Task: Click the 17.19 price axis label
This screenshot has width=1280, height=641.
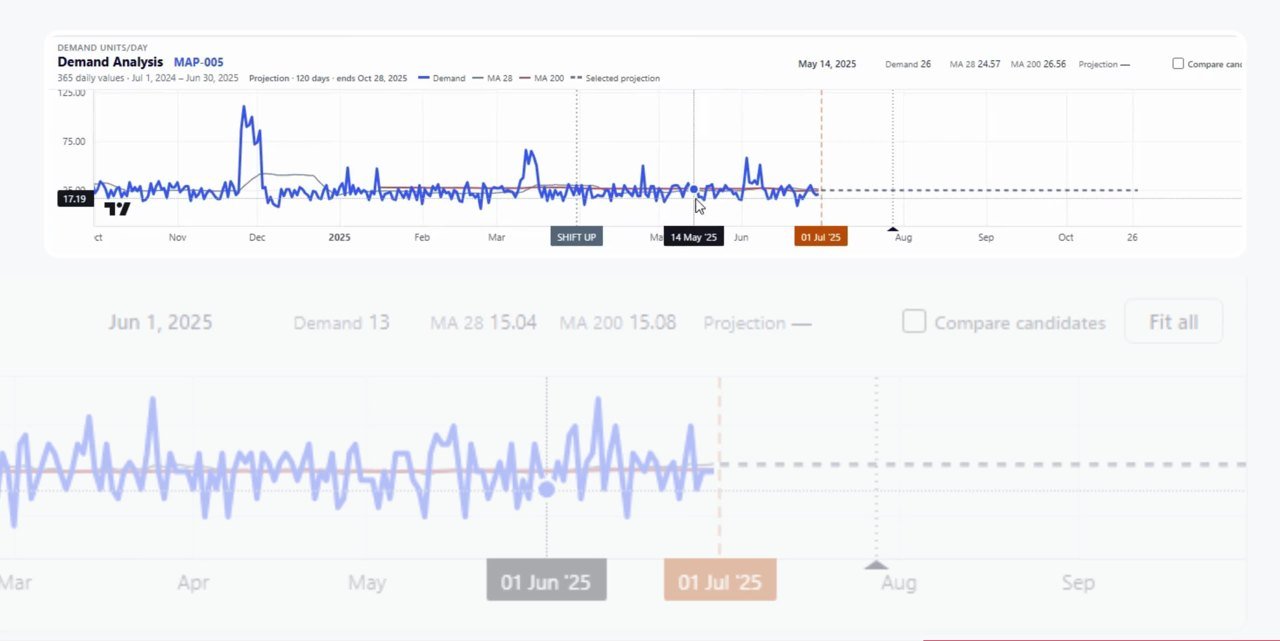Action: tap(75, 199)
